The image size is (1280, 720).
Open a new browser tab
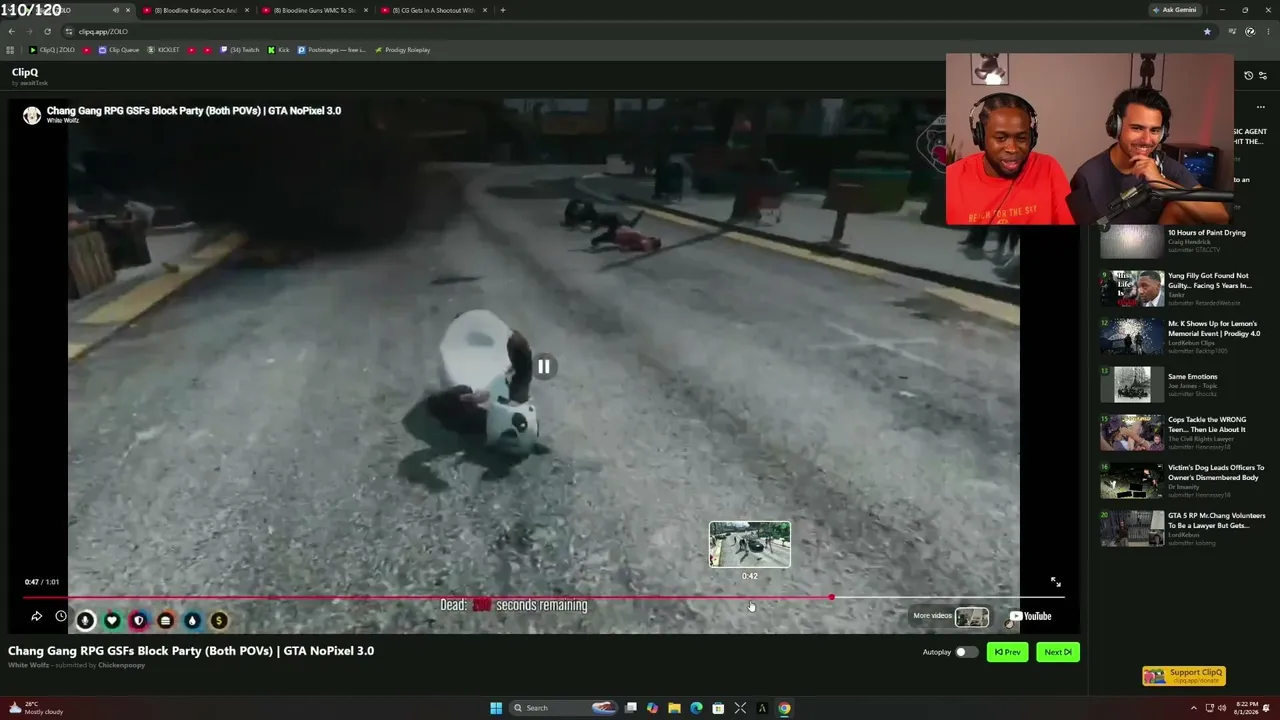pyautogui.click(x=503, y=10)
